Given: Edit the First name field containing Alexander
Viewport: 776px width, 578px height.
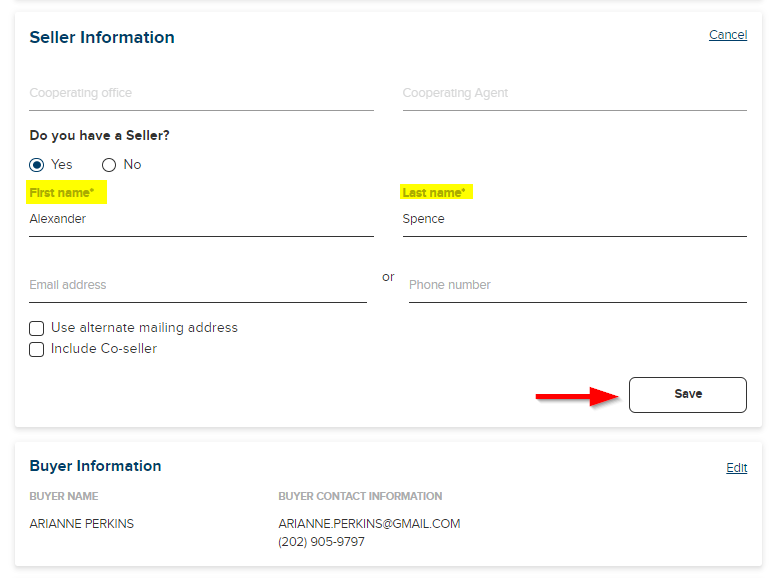Looking at the screenshot, I should tap(201, 219).
